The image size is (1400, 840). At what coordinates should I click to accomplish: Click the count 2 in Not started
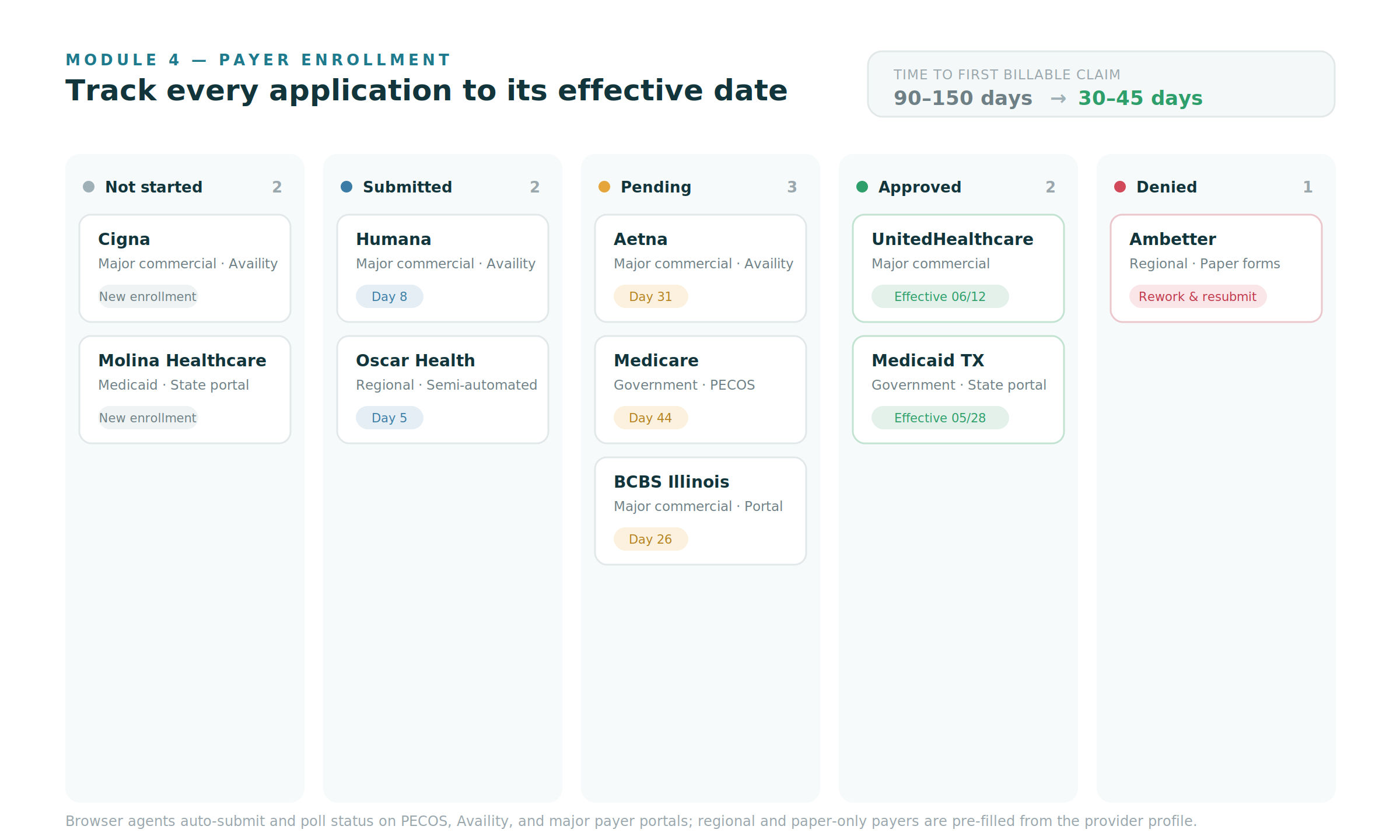[277, 187]
